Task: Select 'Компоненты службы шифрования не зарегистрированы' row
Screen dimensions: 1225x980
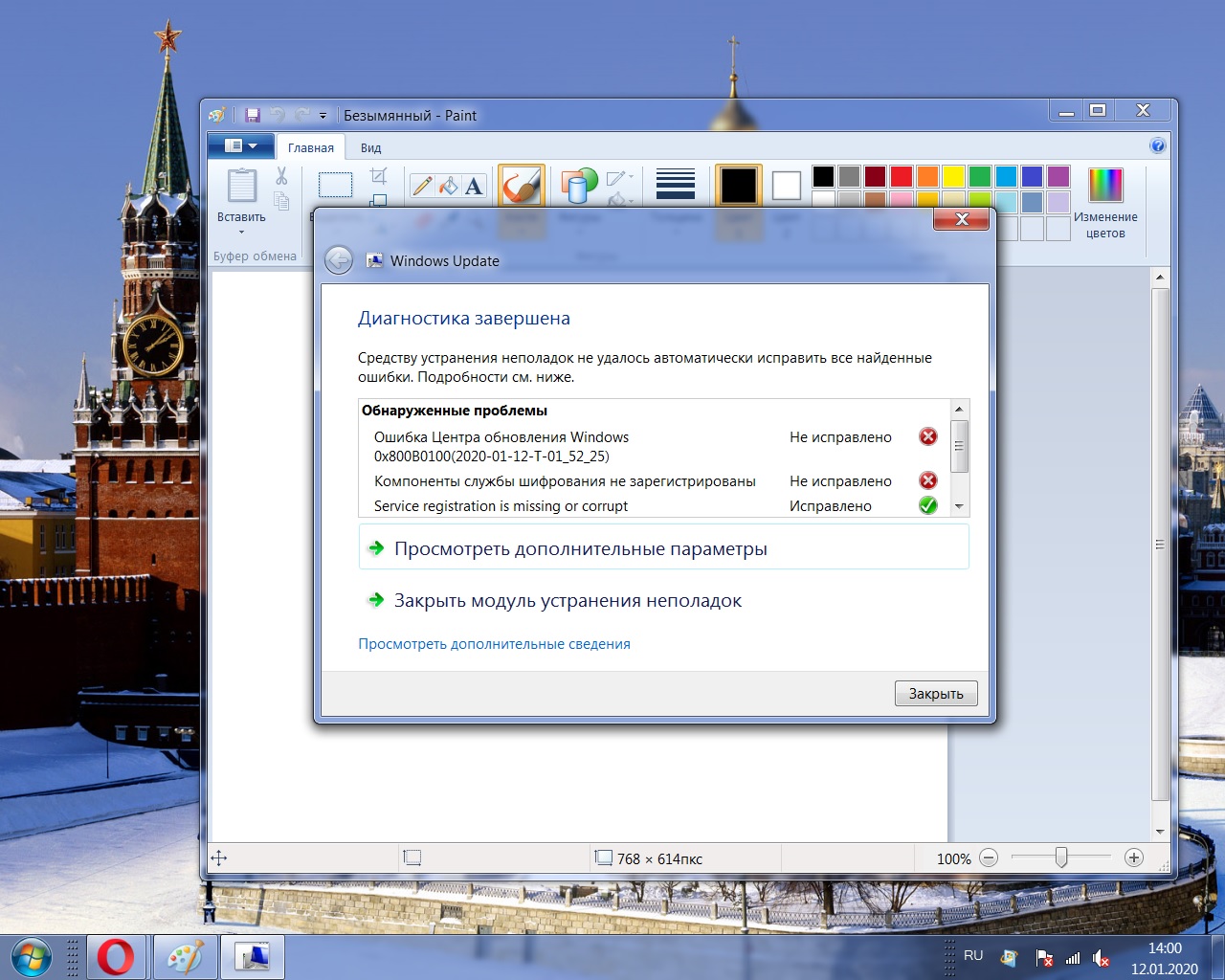Action: click(x=655, y=481)
